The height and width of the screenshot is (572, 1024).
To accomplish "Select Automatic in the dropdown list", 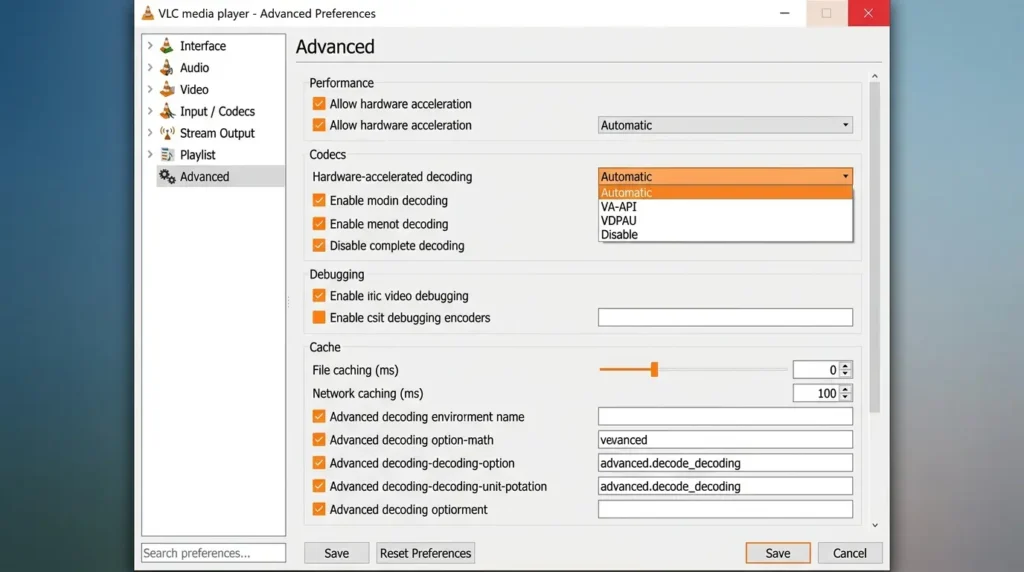I will [725, 193].
